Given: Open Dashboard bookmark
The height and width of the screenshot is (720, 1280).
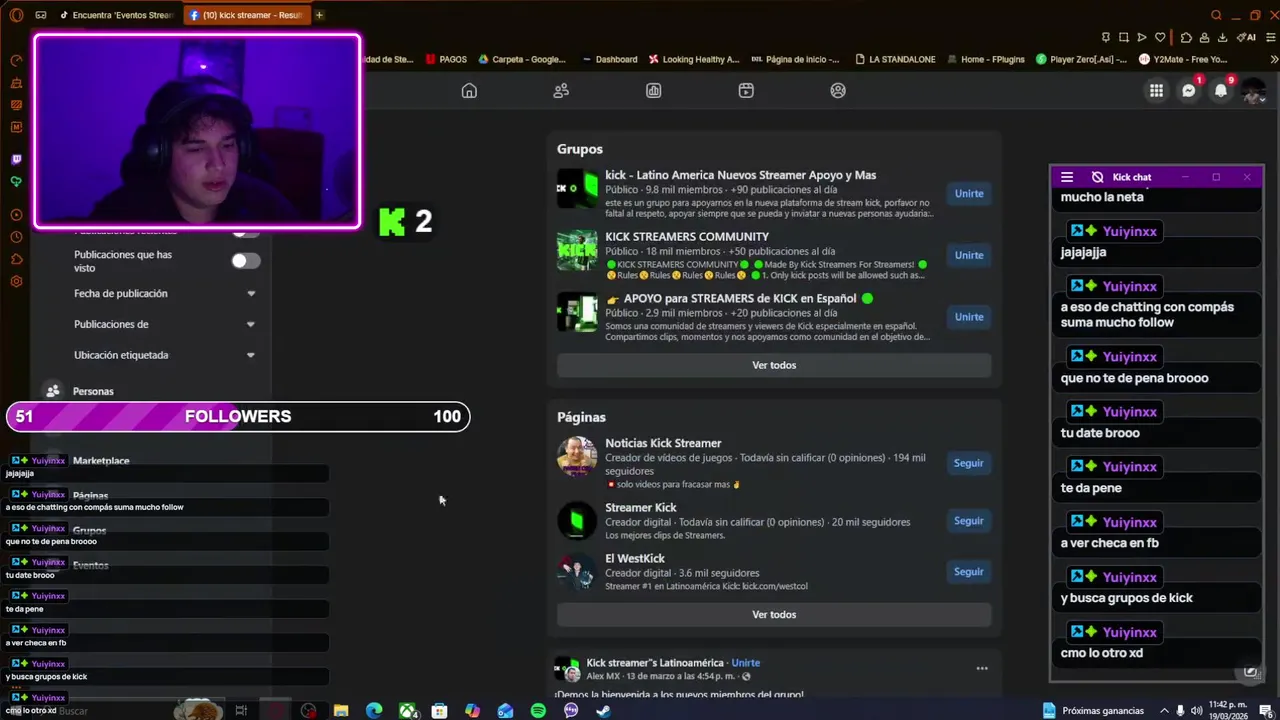Looking at the screenshot, I should (x=608, y=59).
